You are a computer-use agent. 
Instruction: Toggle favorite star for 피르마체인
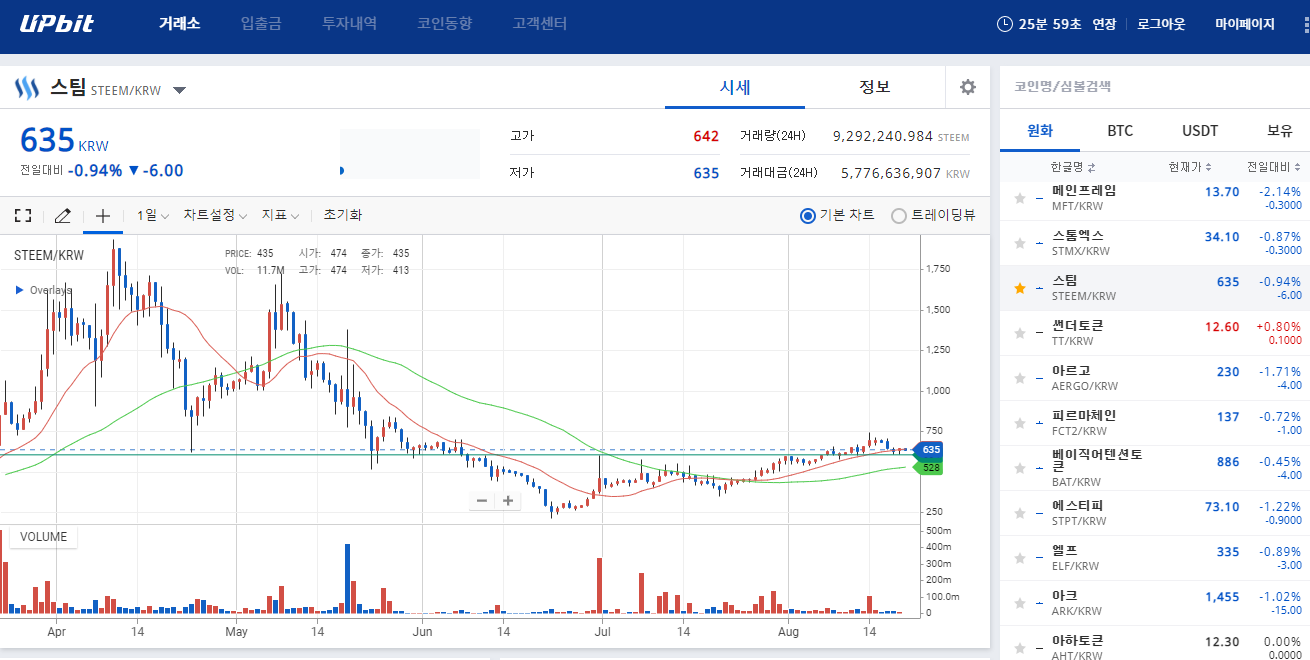[x=1020, y=423]
